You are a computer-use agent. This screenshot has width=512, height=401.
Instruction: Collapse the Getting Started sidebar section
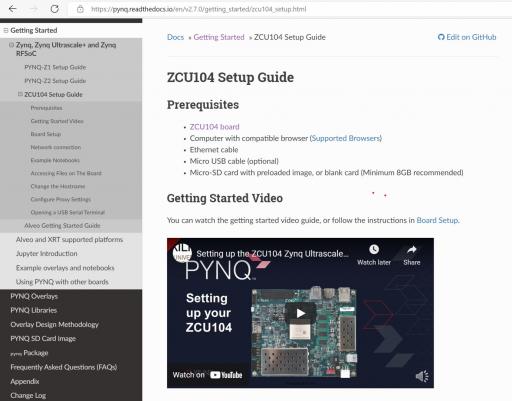(6, 30)
